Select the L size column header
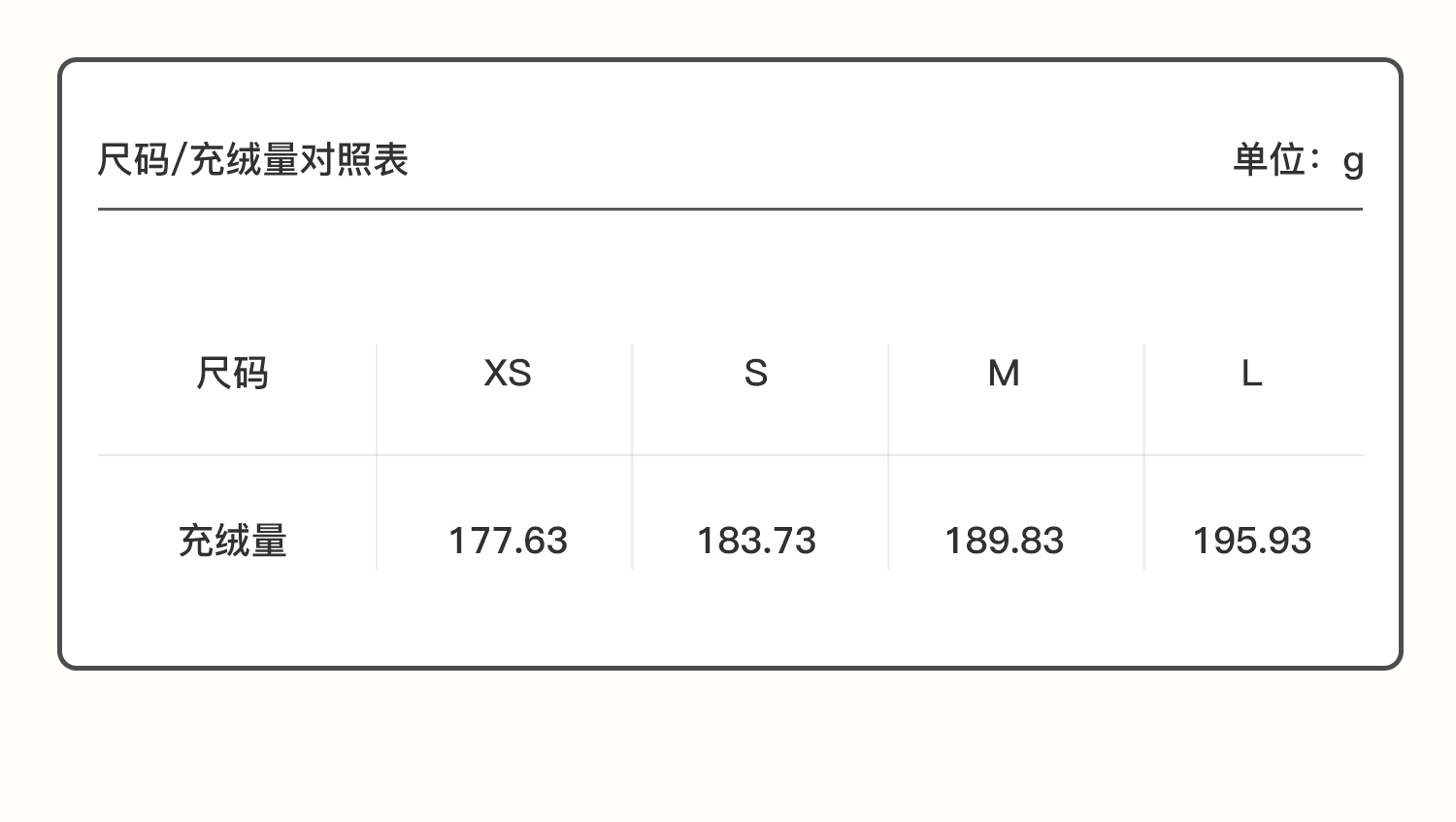 click(1251, 374)
